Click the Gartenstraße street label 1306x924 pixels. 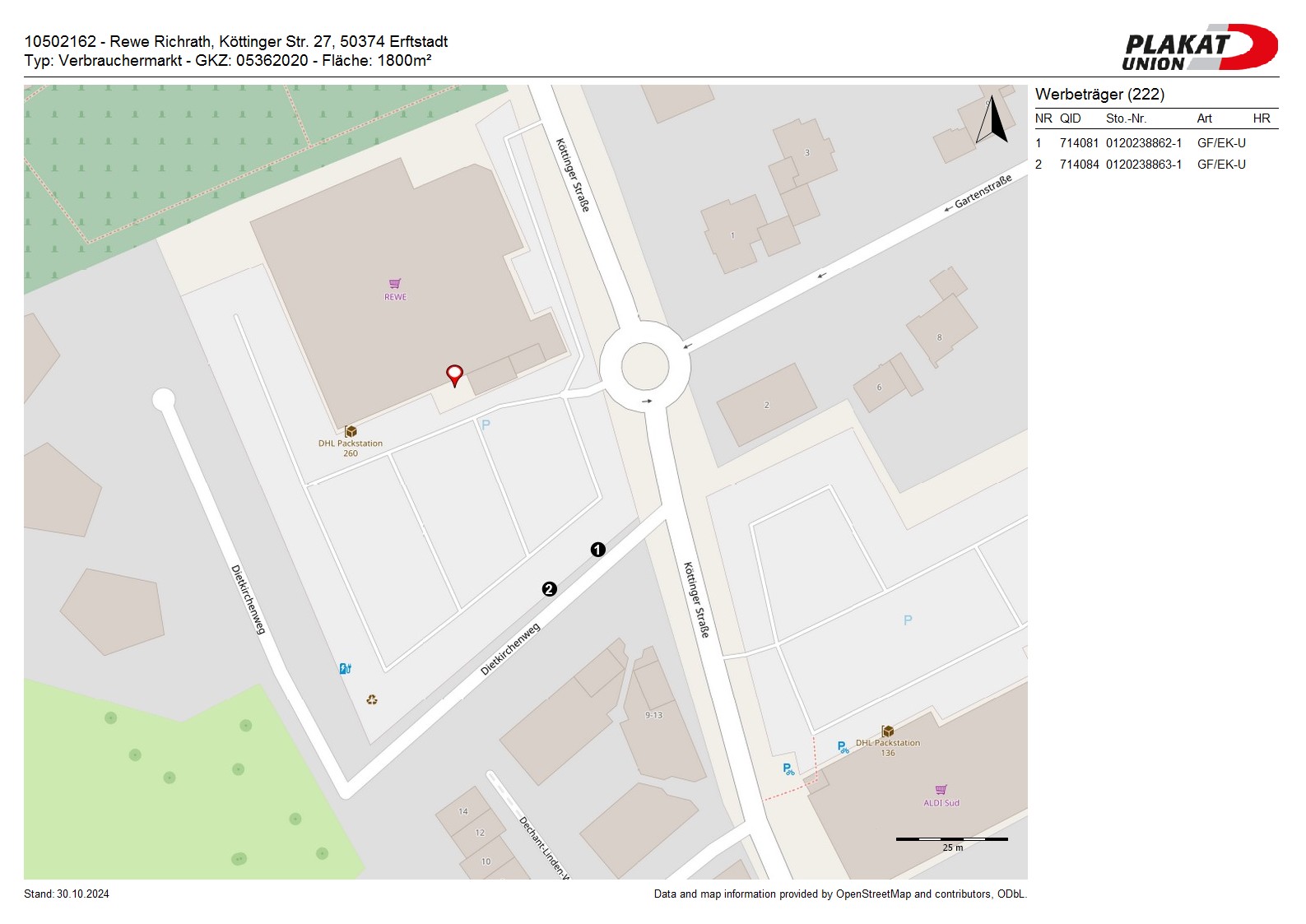(x=983, y=192)
